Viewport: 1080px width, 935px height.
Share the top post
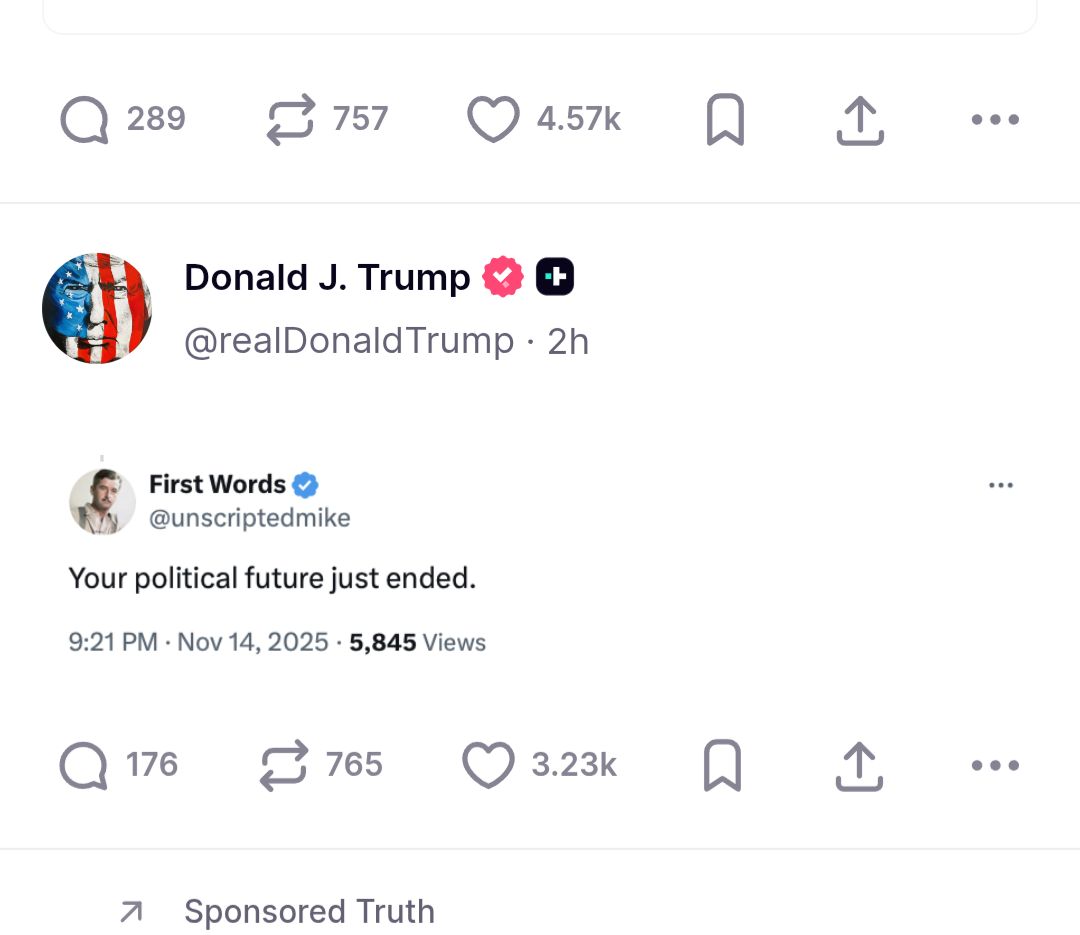860,120
